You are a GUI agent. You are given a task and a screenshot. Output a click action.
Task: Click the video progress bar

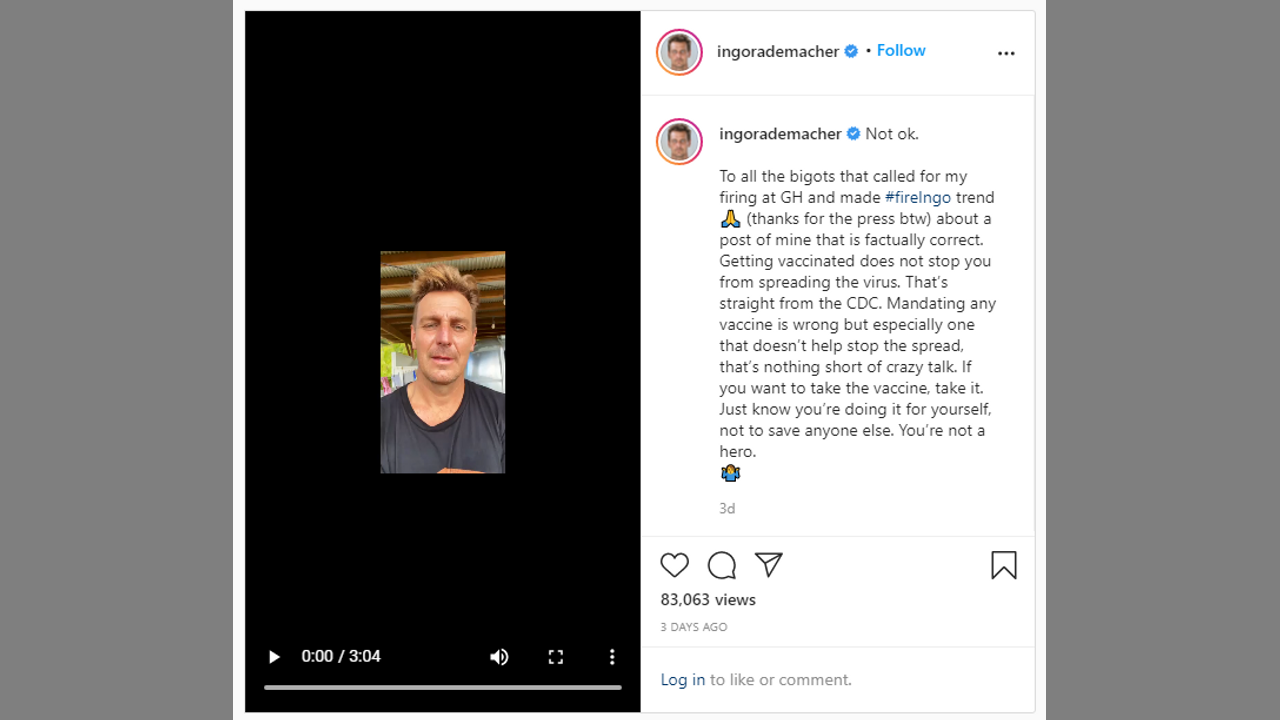[442, 687]
